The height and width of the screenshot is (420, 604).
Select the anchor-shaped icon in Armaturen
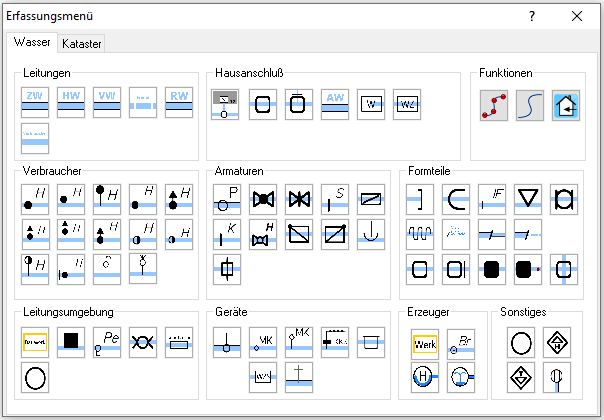click(x=370, y=234)
